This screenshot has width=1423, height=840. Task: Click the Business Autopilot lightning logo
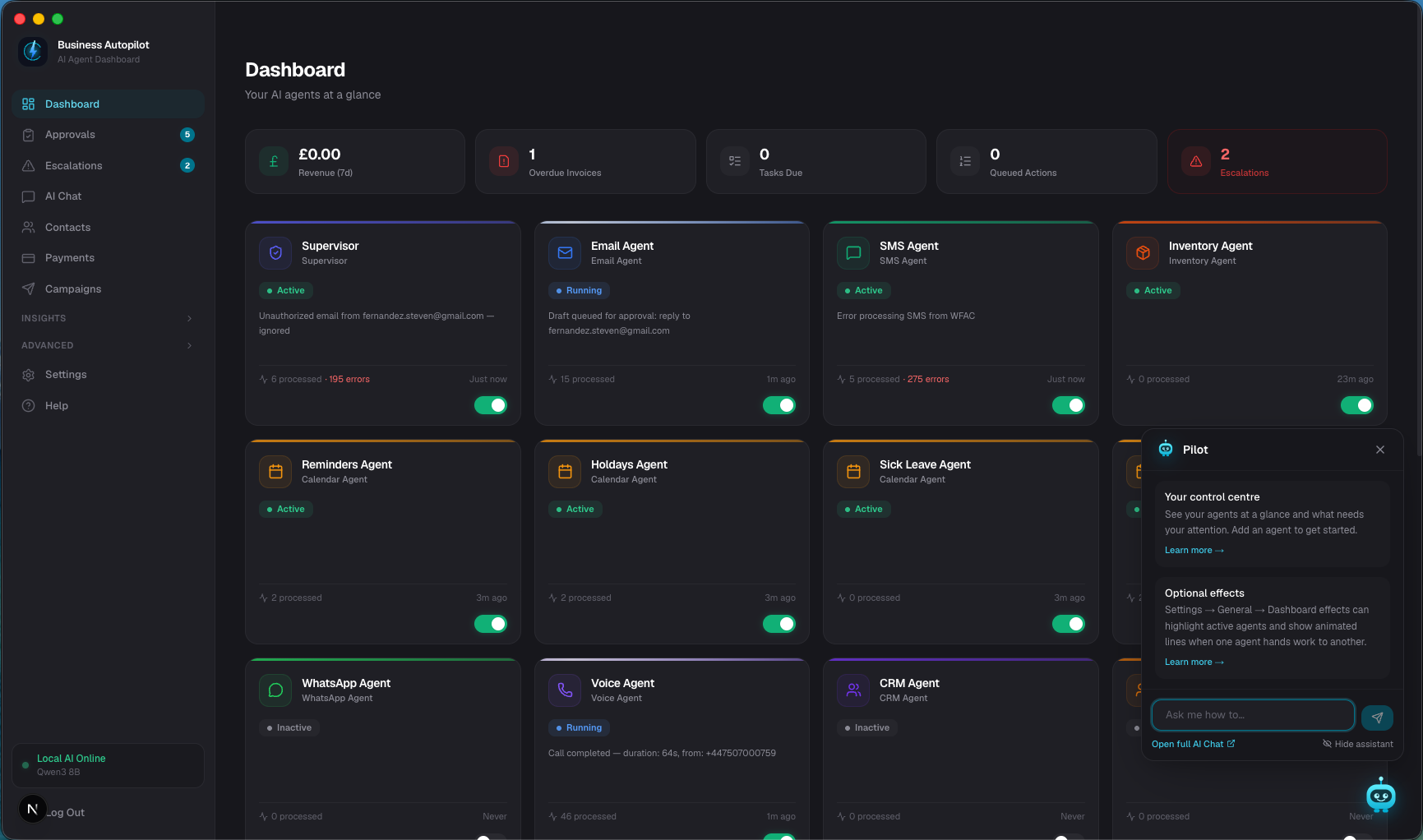click(33, 51)
